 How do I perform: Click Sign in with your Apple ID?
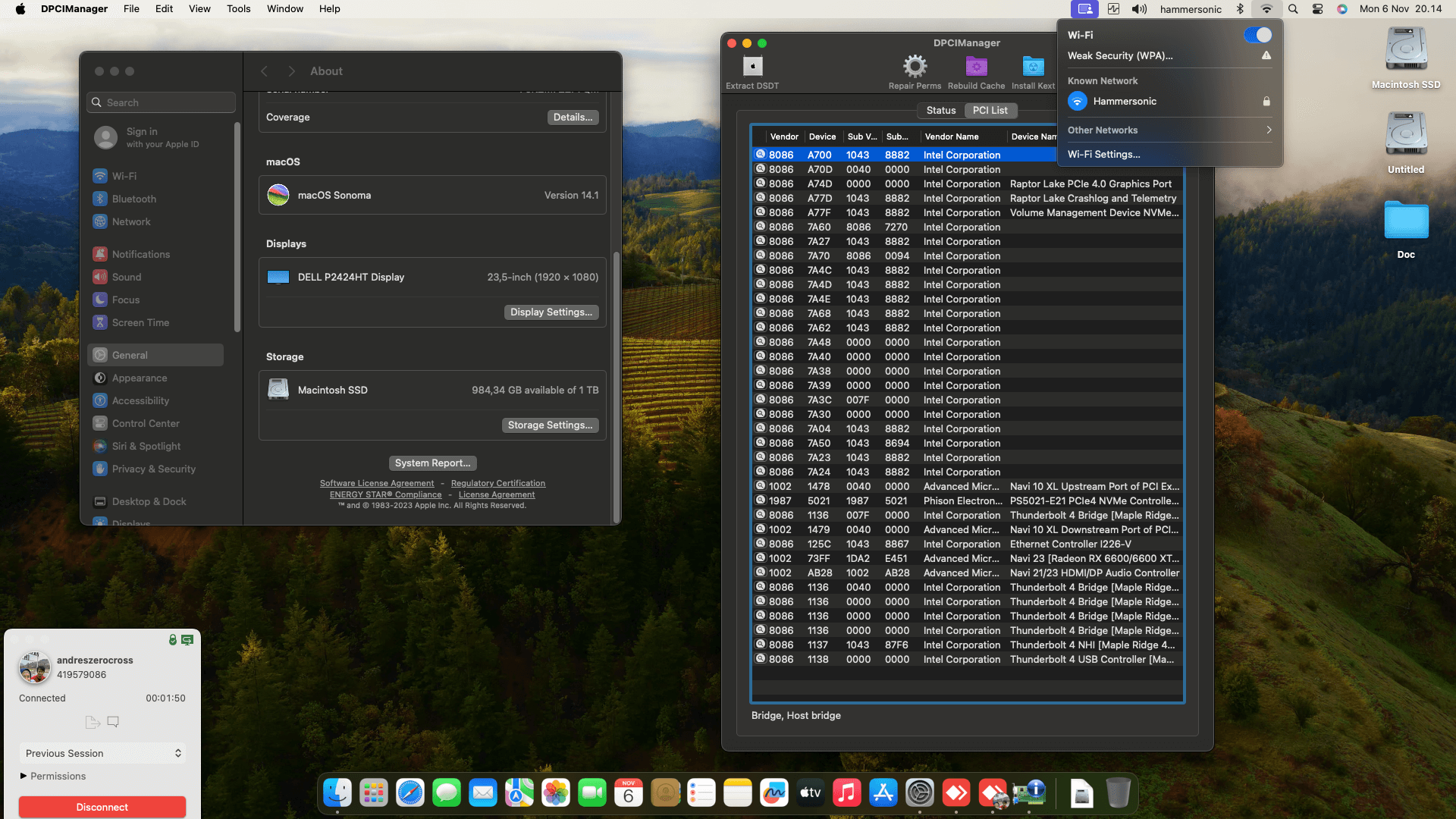(155, 137)
